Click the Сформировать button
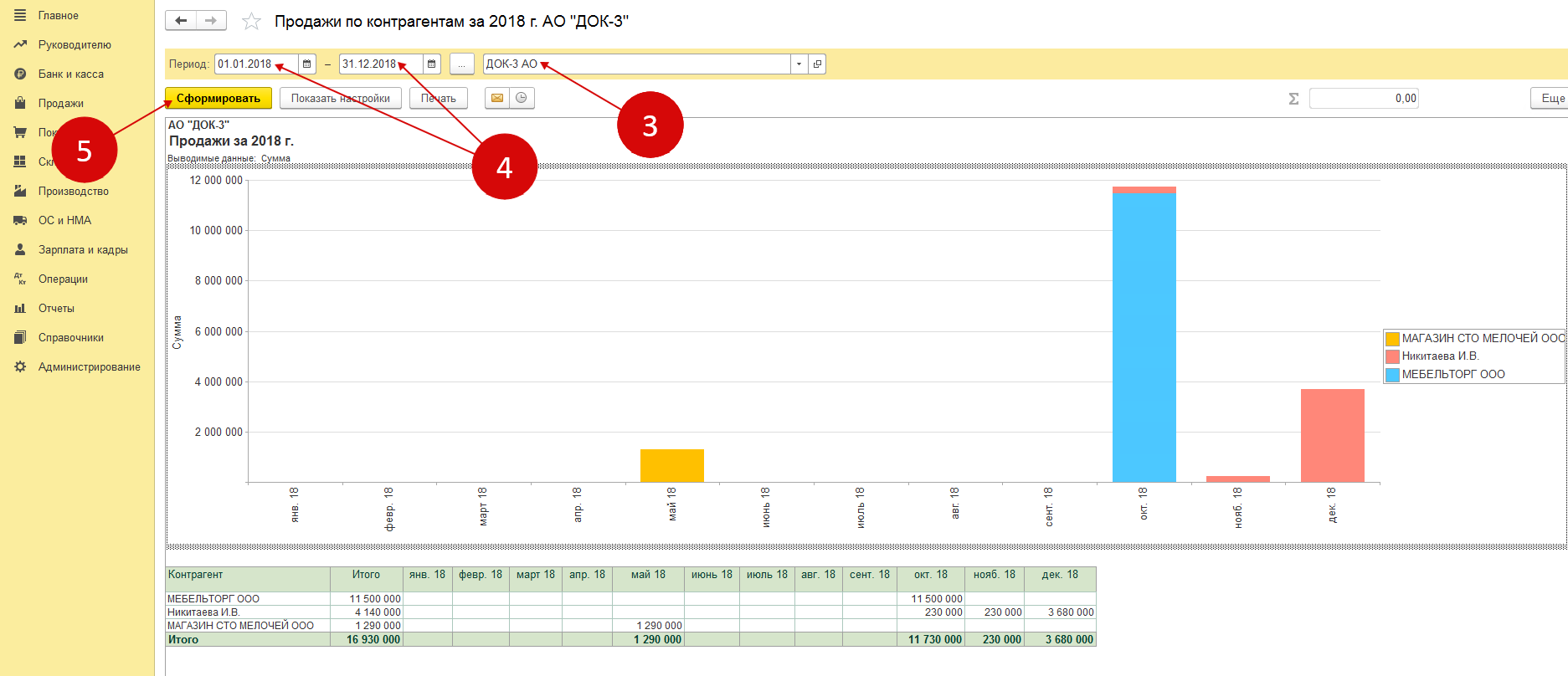 tap(218, 98)
